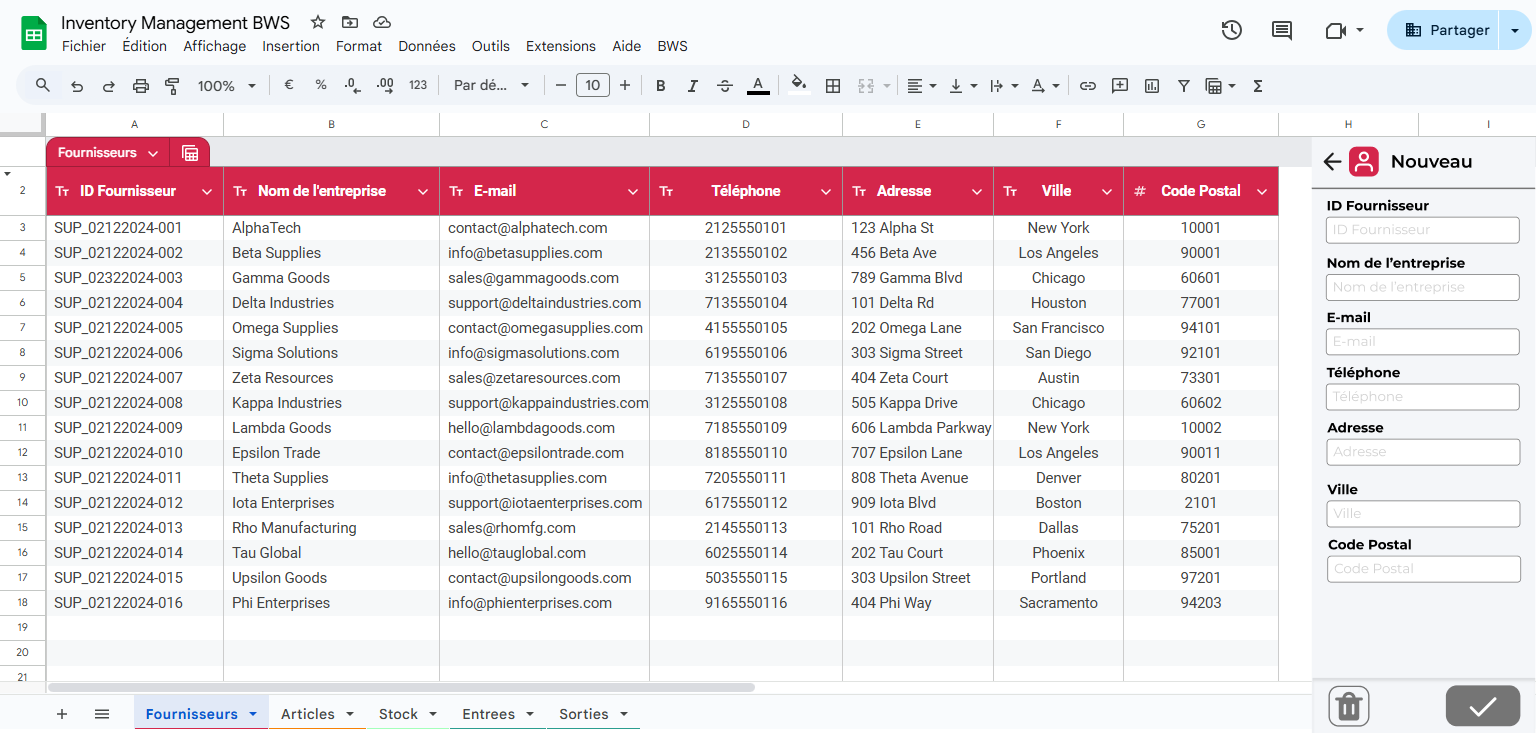
Task: Increase the font size
Action: point(625,86)
